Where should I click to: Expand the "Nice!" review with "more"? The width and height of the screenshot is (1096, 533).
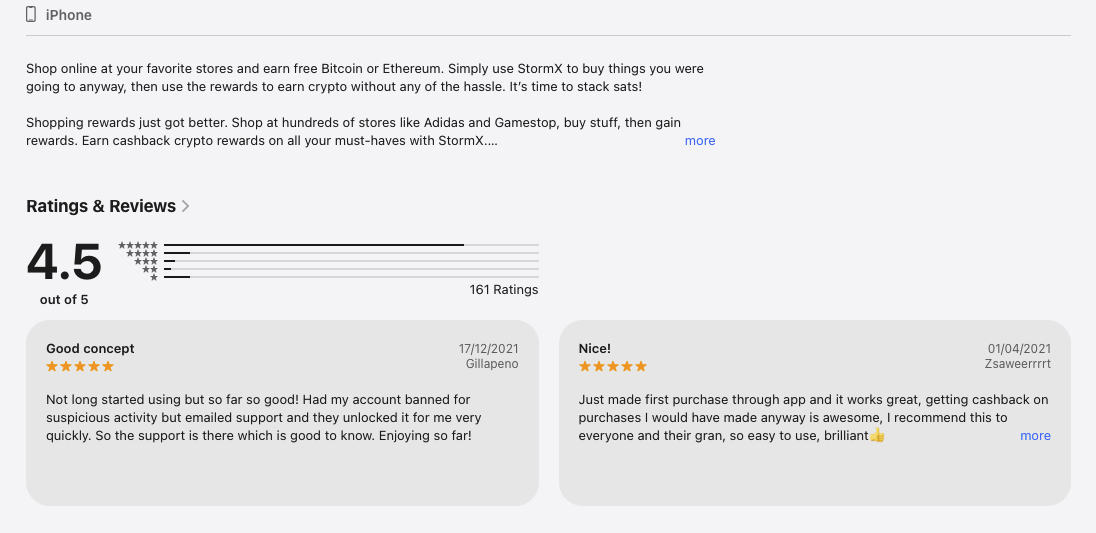[1035, 436]
